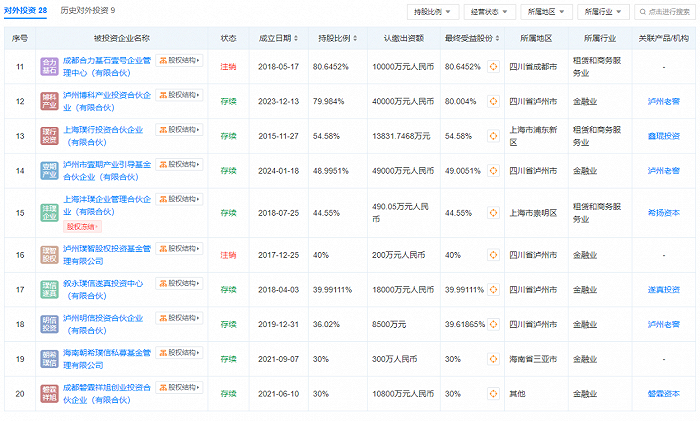700x421 pixels.
Task: Click the beneficial share icon for row 20
Action: point(494,393)
